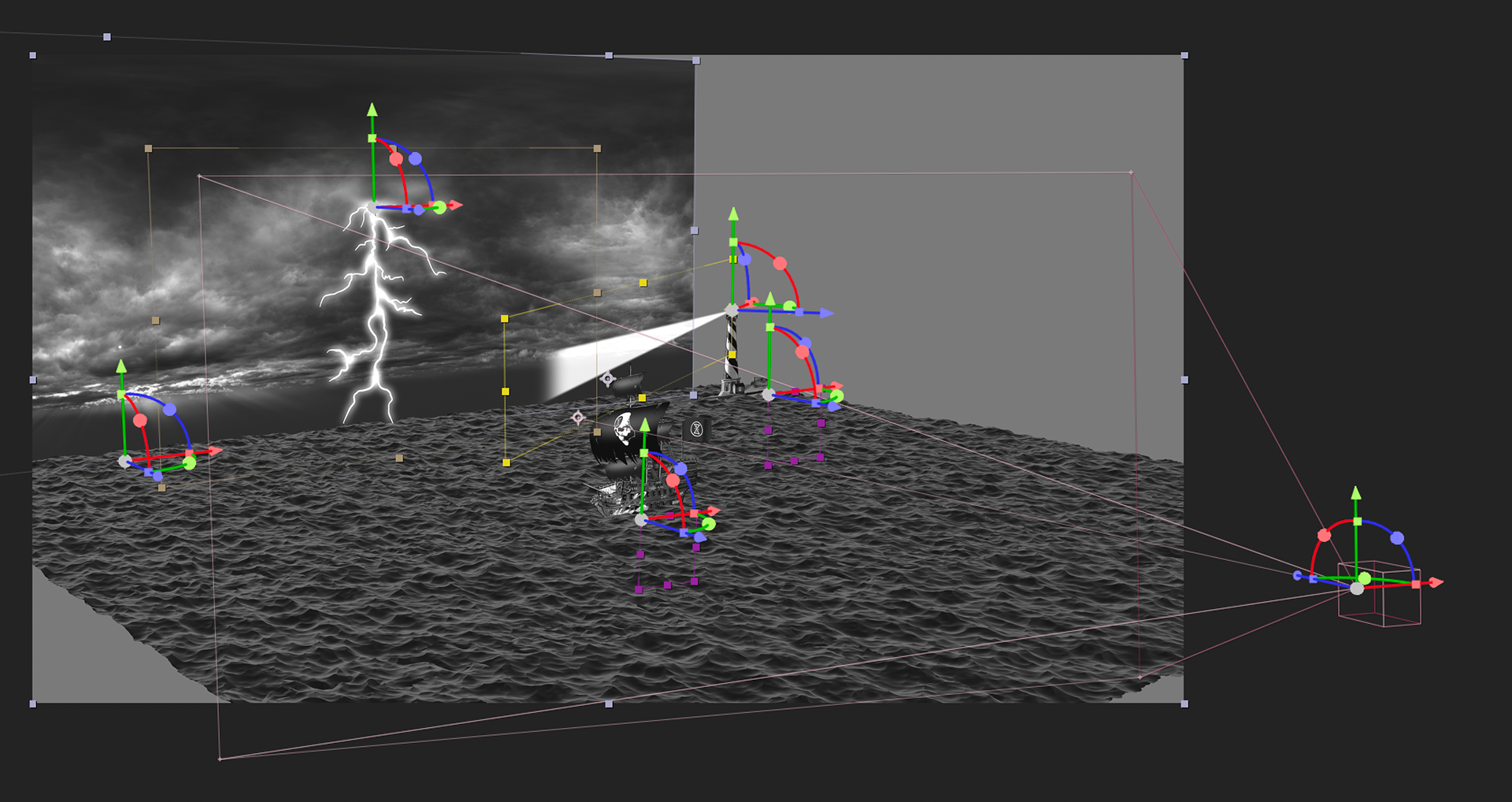Click upper pivot target icon above ship
The height and width of the screenshot is (802, 1512).
[x=607, y=379]
